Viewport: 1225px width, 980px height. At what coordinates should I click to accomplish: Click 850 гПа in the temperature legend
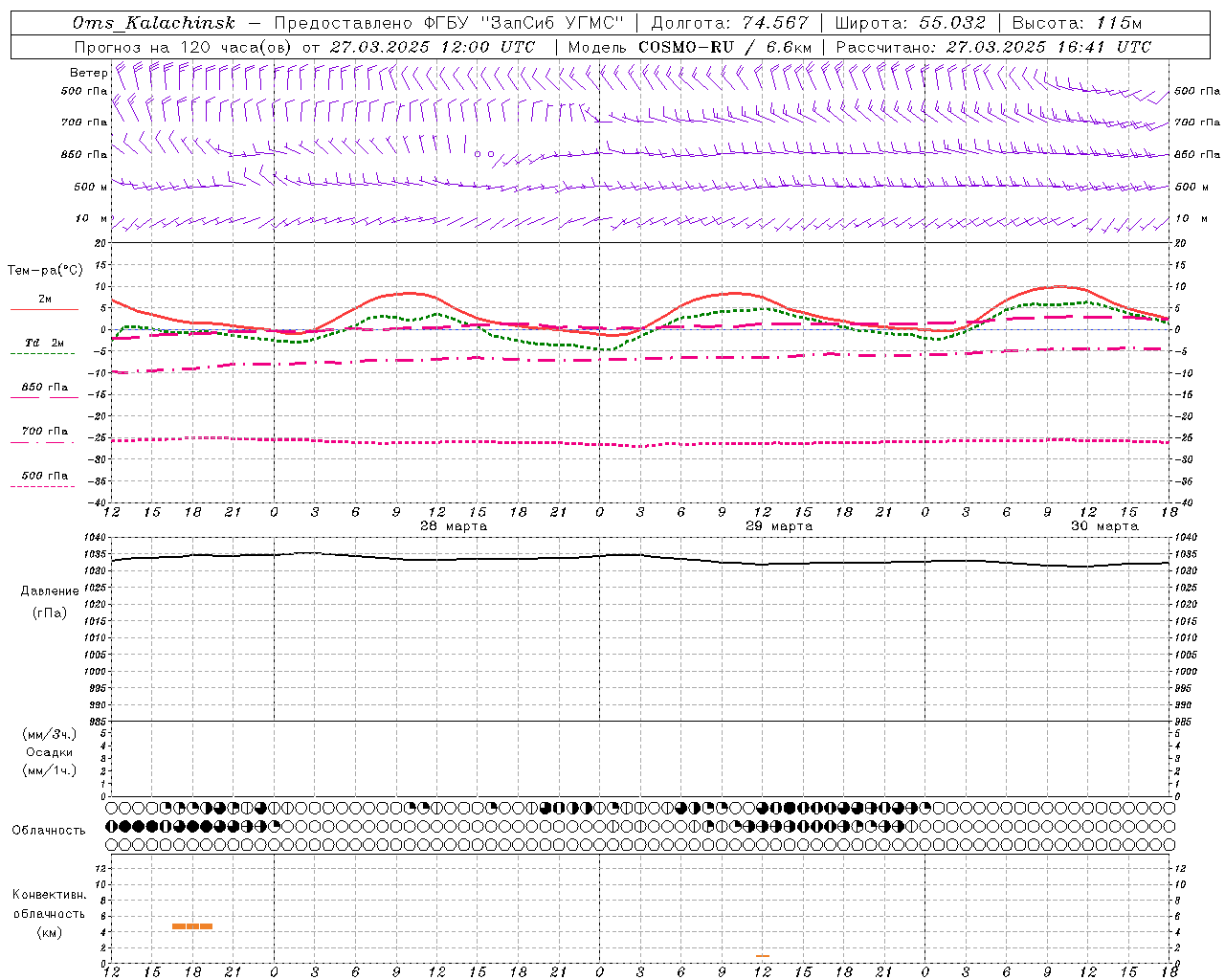click(44, 388)
